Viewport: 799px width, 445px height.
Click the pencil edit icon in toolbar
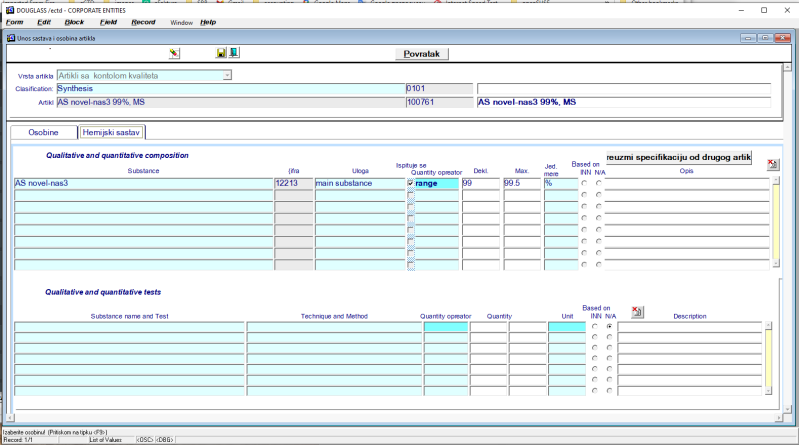pyautogui.click(x=174, y=53)
